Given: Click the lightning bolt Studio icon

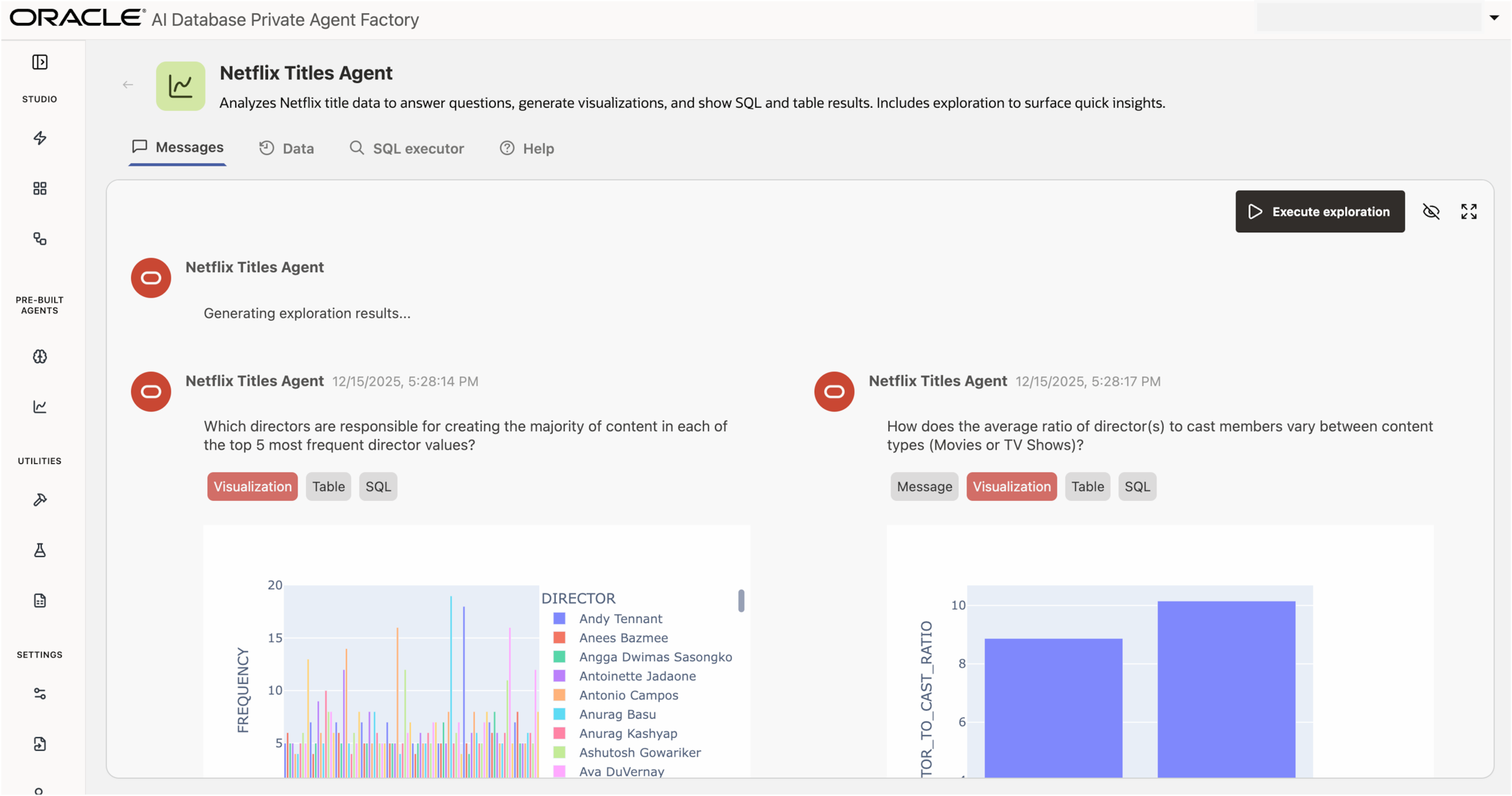Looking at the screenshot, I should click(40, 139).
